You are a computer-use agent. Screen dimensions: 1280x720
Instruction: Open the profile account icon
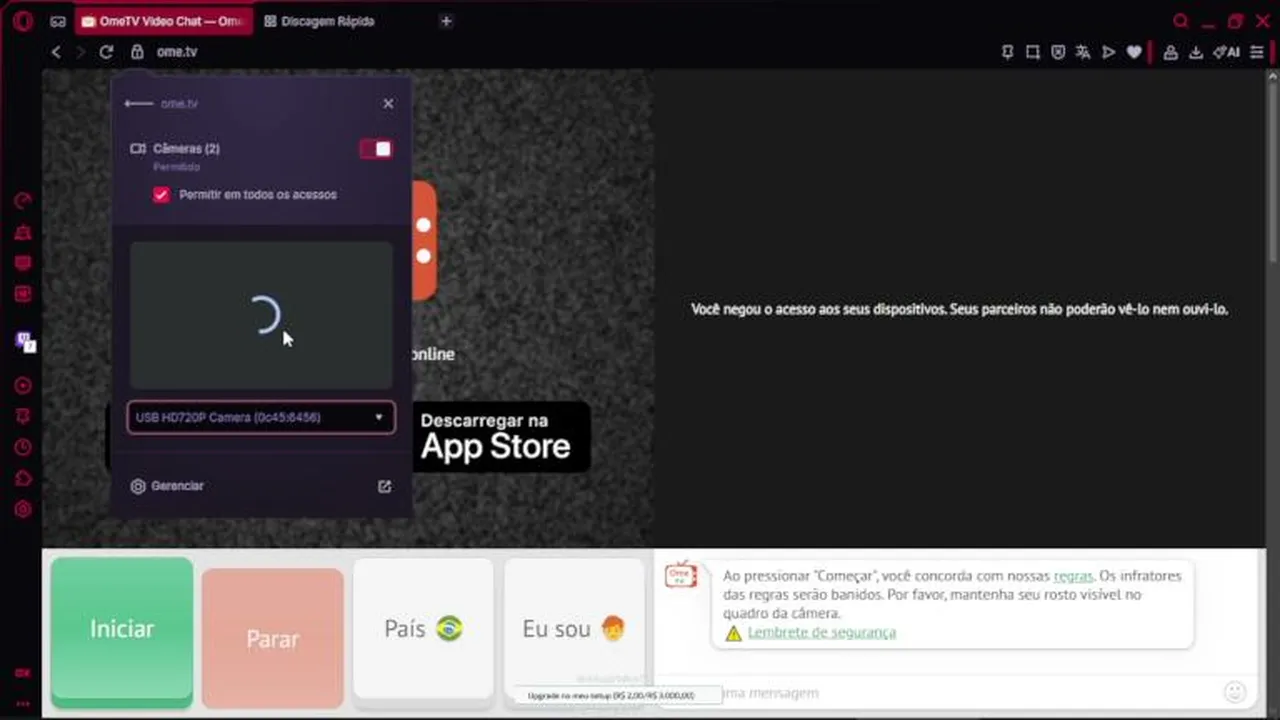(x=1170, y=52)
